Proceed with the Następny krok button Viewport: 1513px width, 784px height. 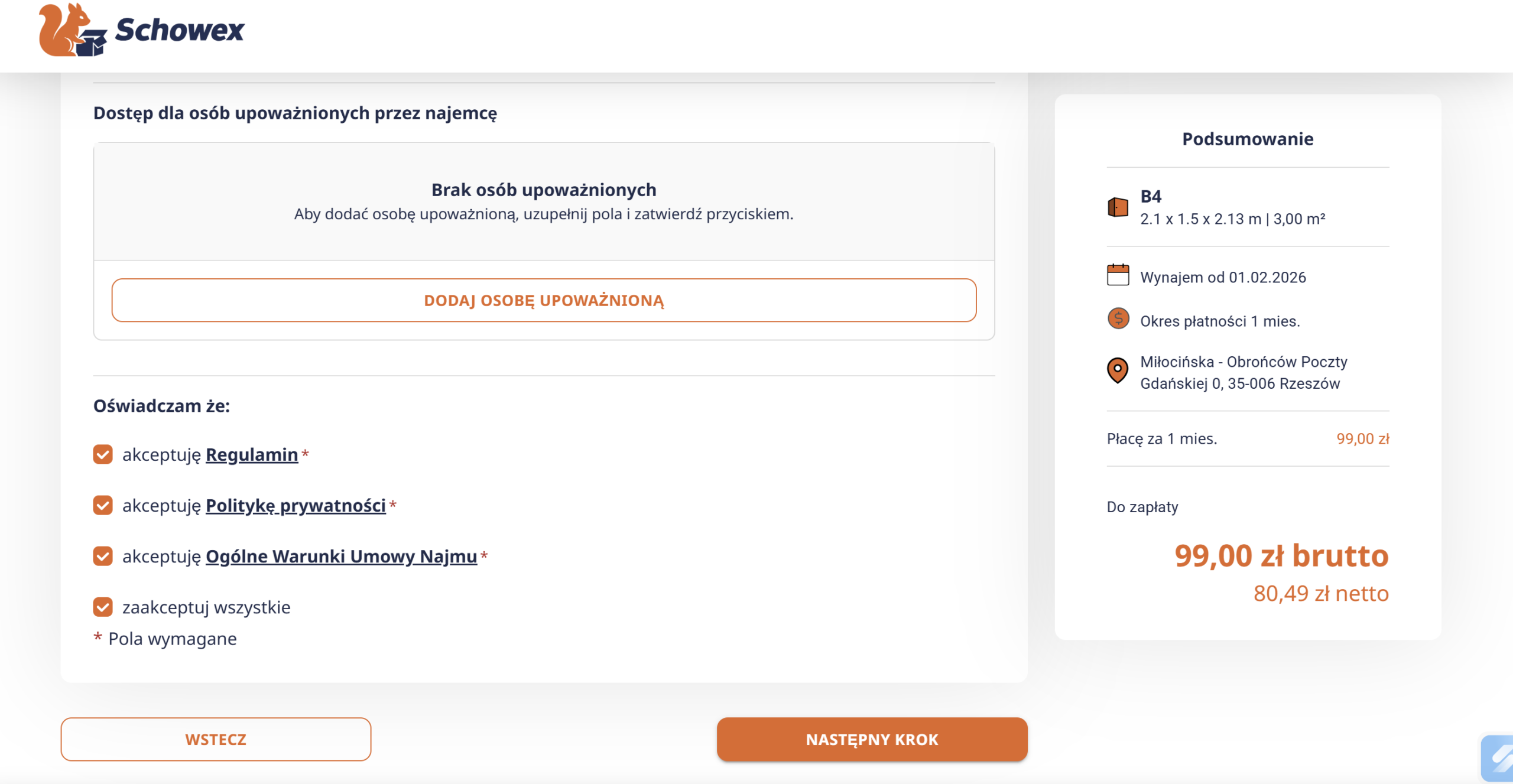point(872,739)
